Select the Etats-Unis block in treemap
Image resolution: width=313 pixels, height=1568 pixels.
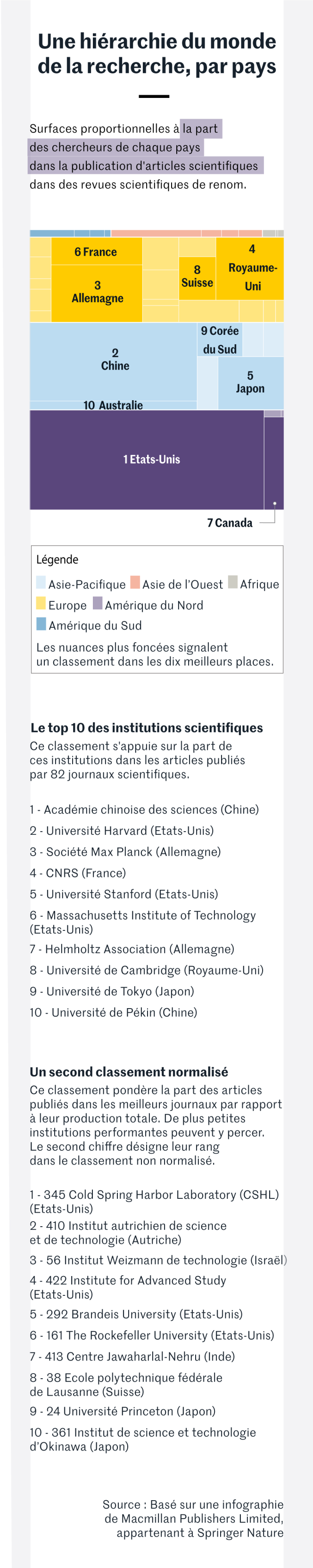tap(147, 460)
